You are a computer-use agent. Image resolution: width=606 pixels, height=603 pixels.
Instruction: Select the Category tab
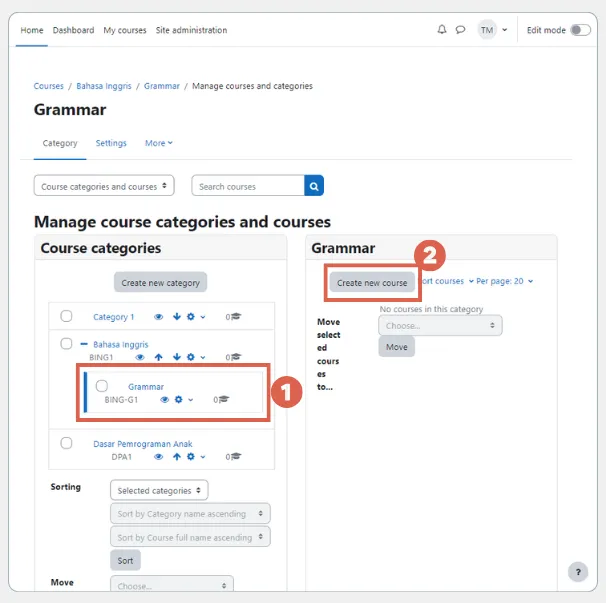pyautogui.click(x=60, y=143)
